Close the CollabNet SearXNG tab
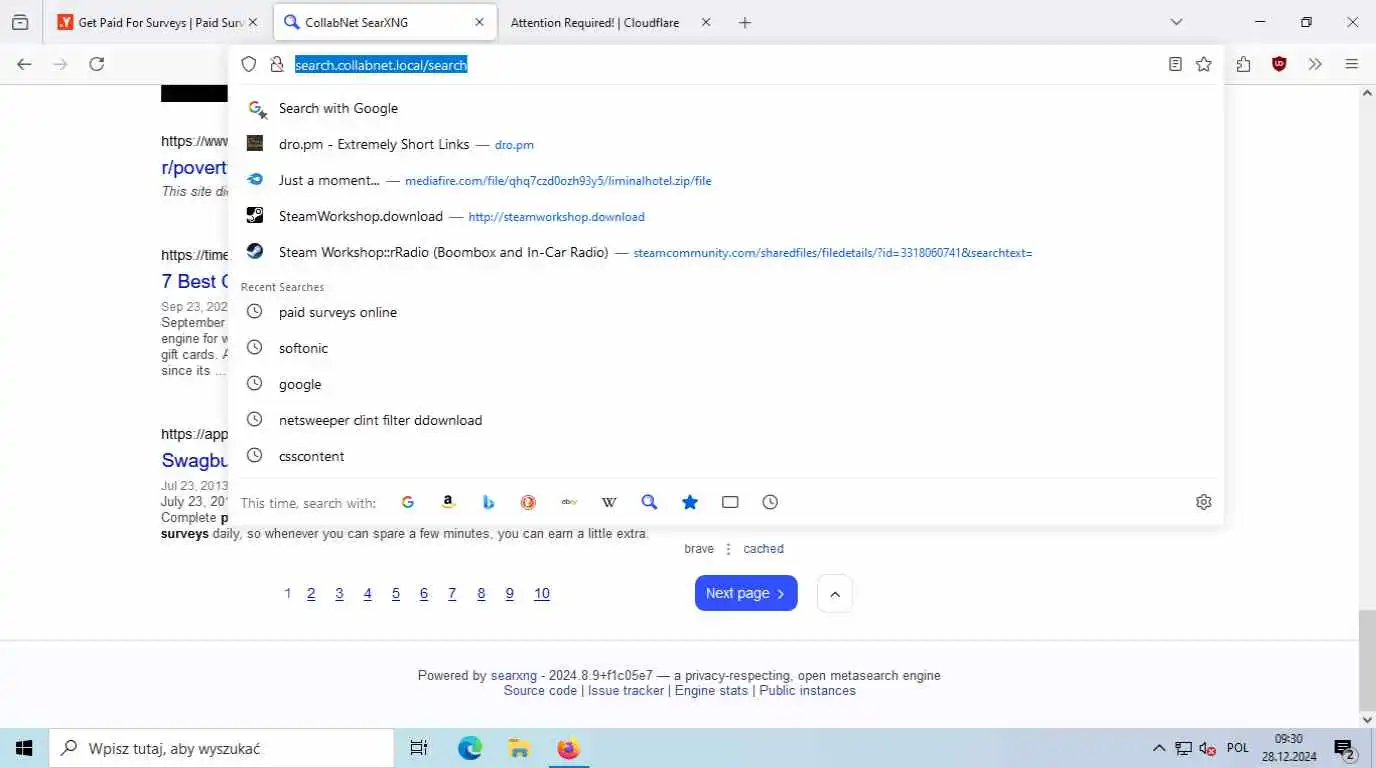 (x=479, y=22)
